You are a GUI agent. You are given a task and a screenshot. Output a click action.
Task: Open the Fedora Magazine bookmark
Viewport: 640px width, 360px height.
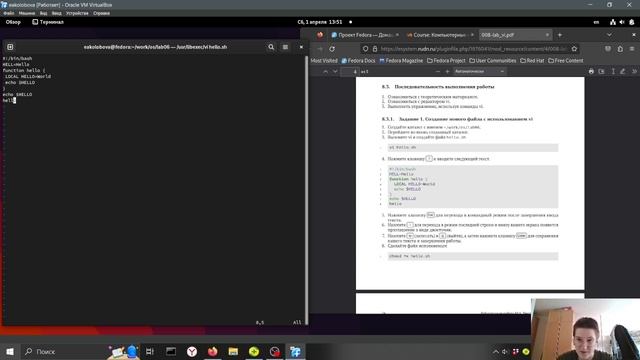pyautogui.click(x=401, y=61)
